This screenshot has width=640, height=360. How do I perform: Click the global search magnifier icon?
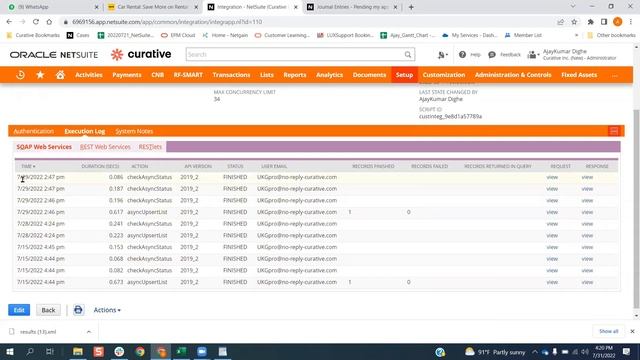pos(408,54)
